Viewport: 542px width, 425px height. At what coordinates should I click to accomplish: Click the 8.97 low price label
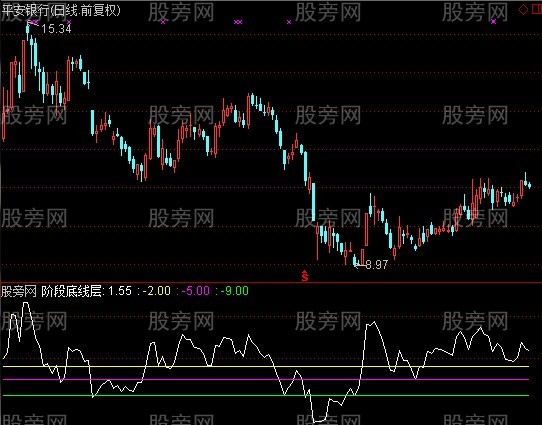(377, 265)
